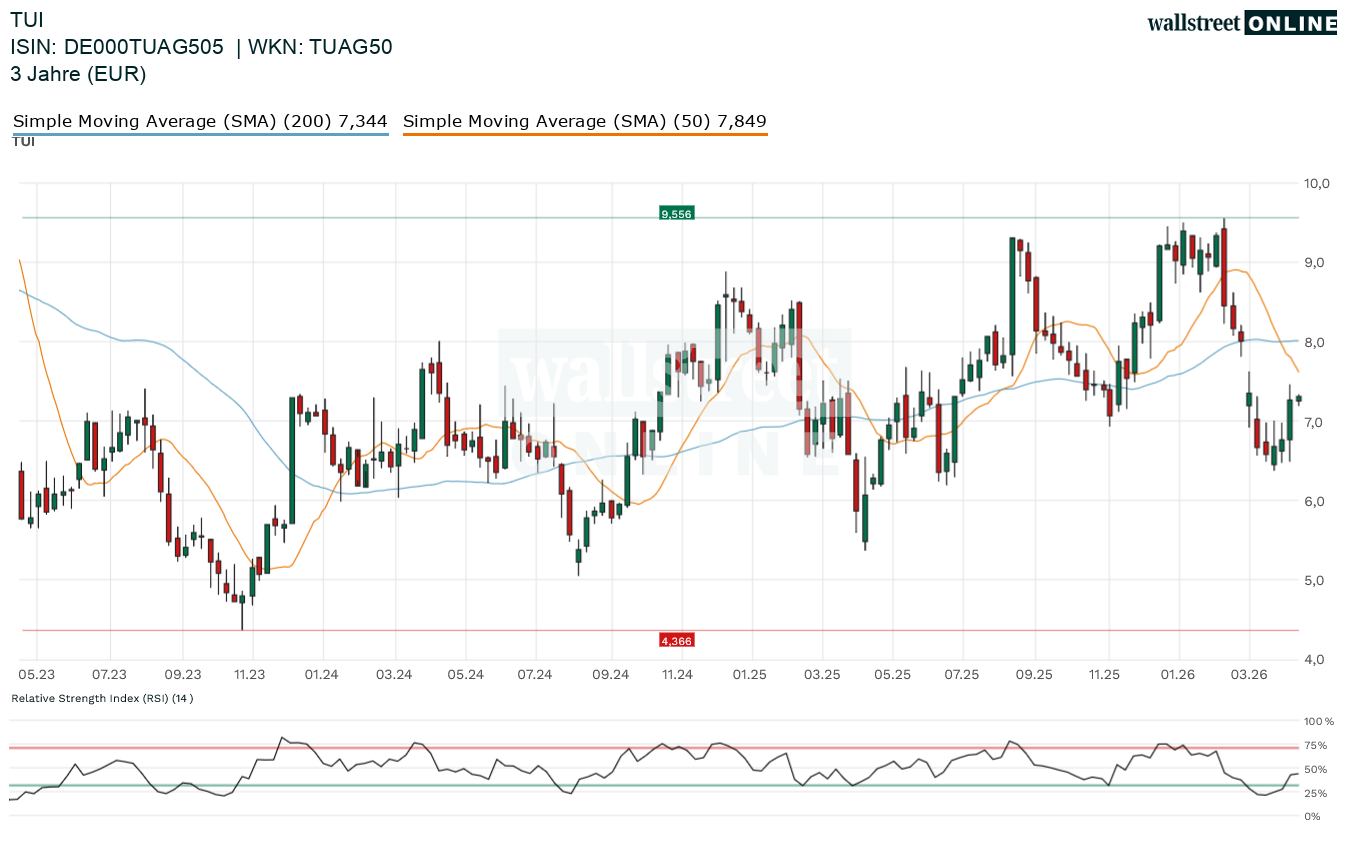Click the 03.26 date label on x-axis

1248,675
